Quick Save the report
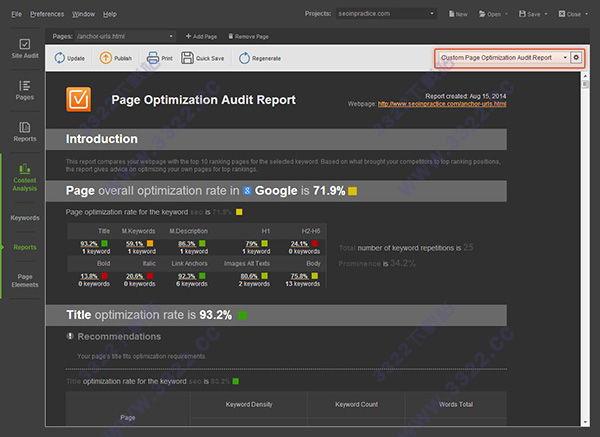The width and height of the screenshot is (600, 437). [x=203, y=58]
